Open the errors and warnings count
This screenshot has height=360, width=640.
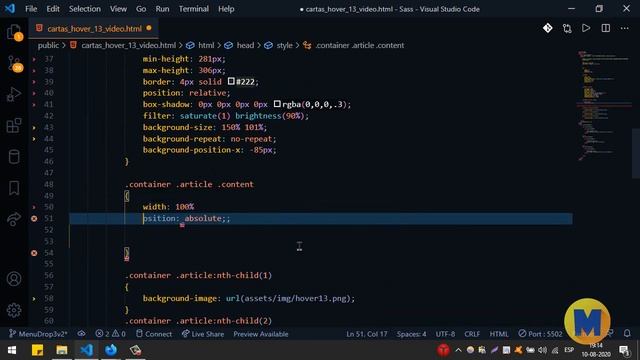(x=110, y=334)
